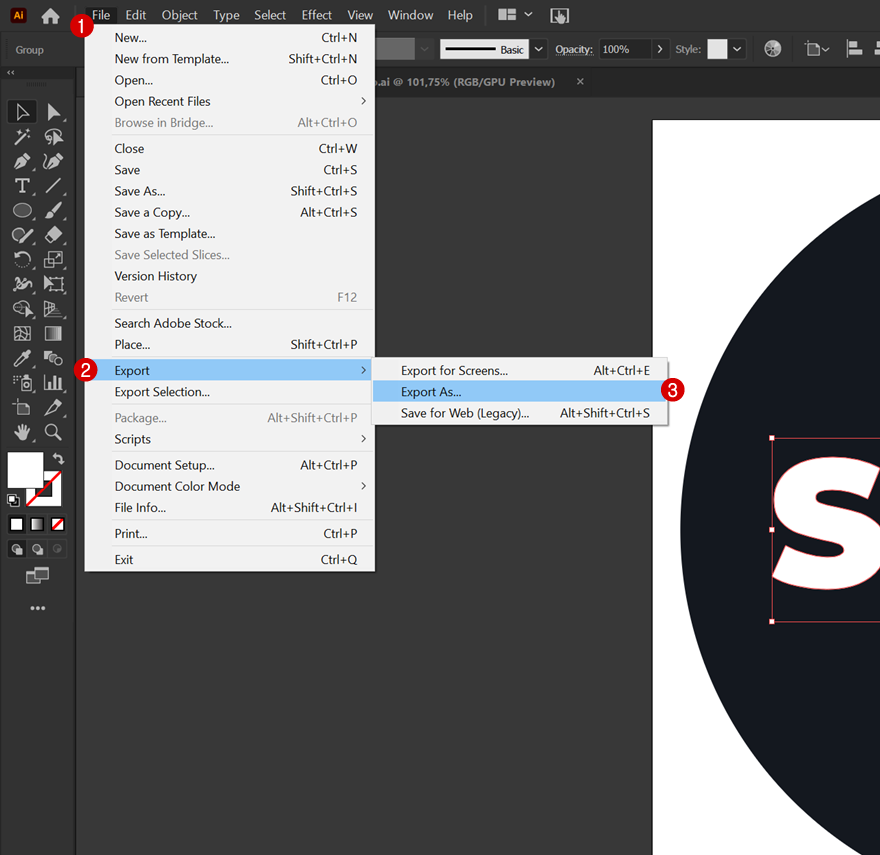The height and width of the screenshot is (855, 880).
Task: Activate the Magic Wand tool
Action: (22, 137)
